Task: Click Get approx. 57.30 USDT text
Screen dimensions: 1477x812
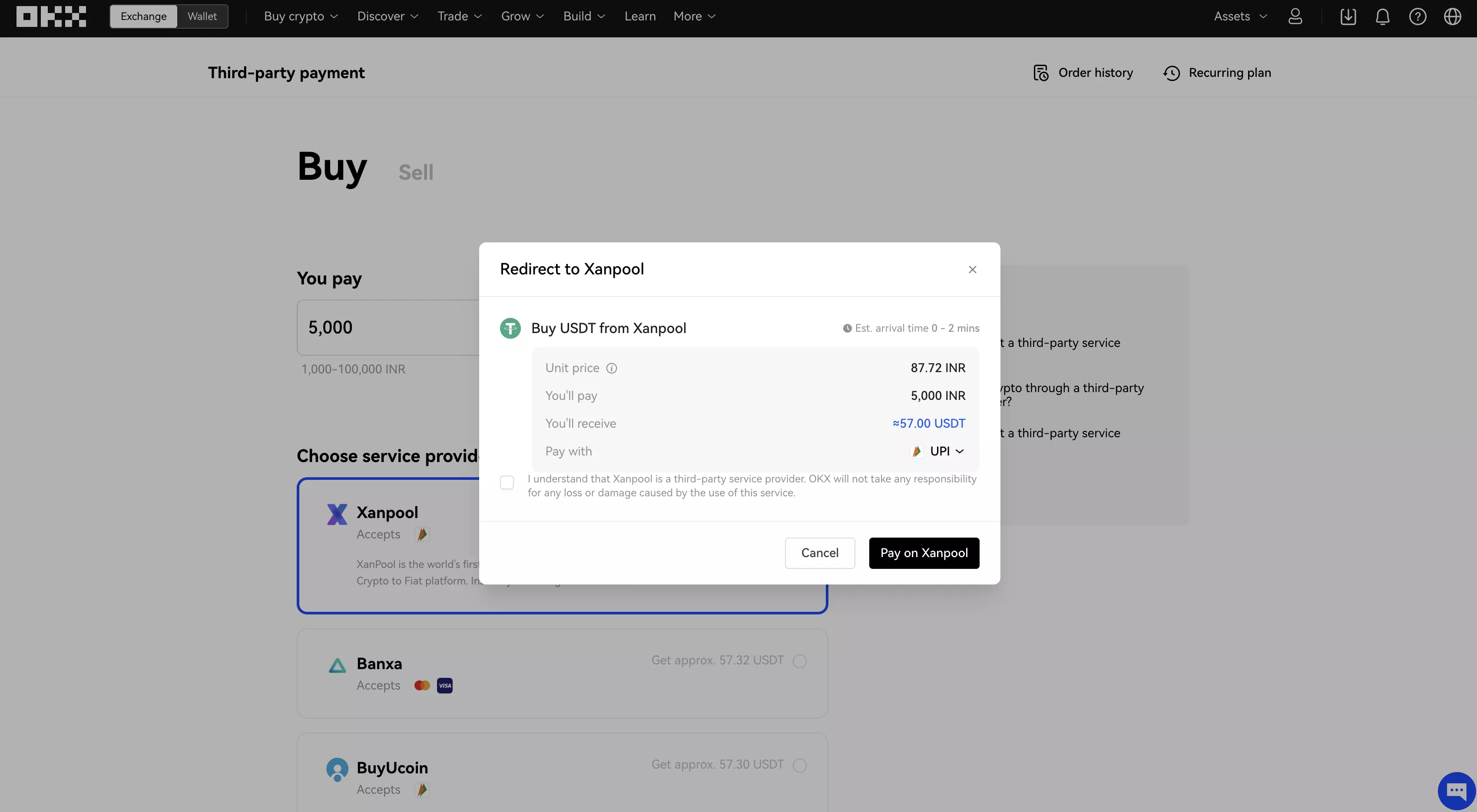Action: tap(717, 765)
